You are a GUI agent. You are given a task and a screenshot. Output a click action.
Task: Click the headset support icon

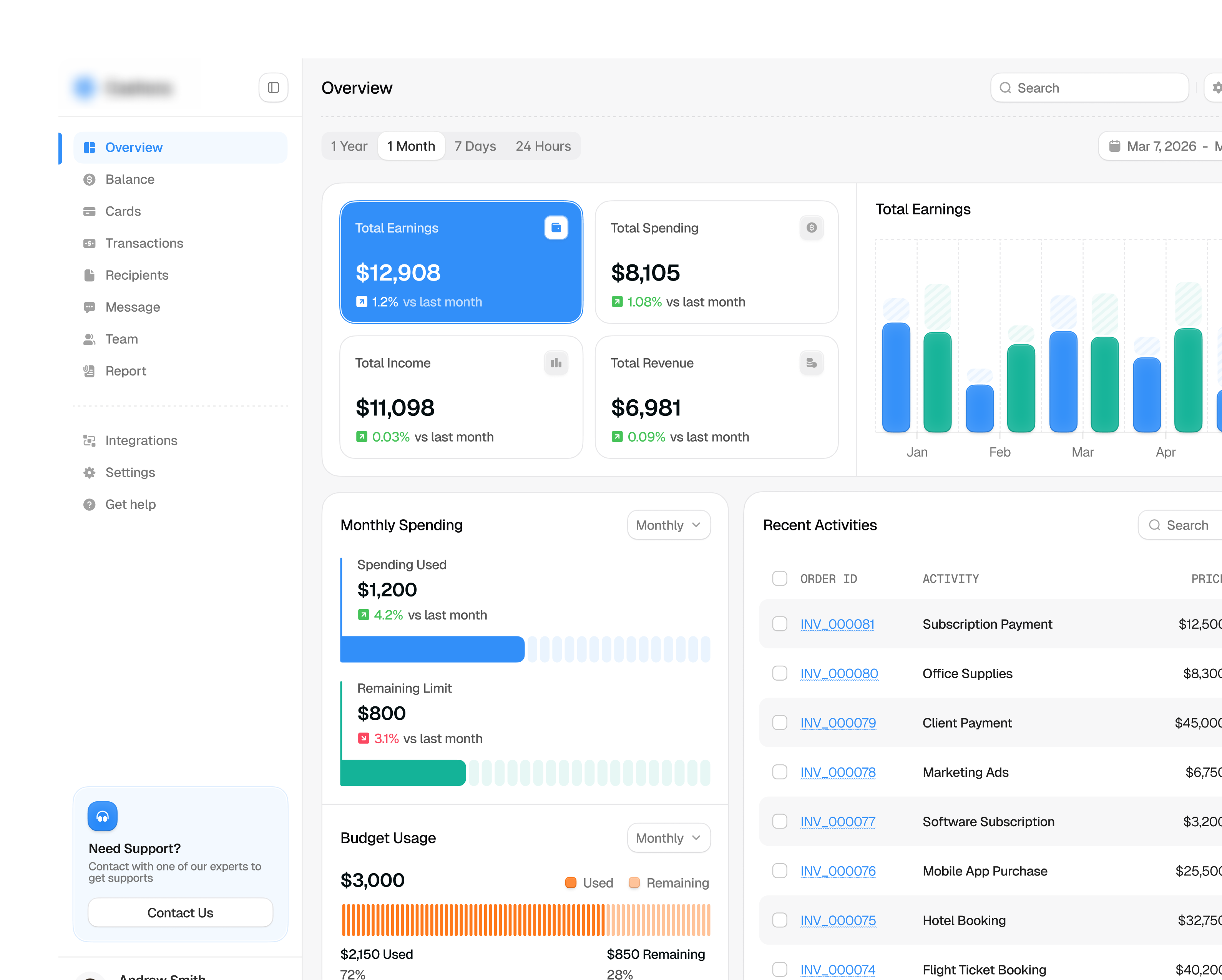click(x=103, y=816)
